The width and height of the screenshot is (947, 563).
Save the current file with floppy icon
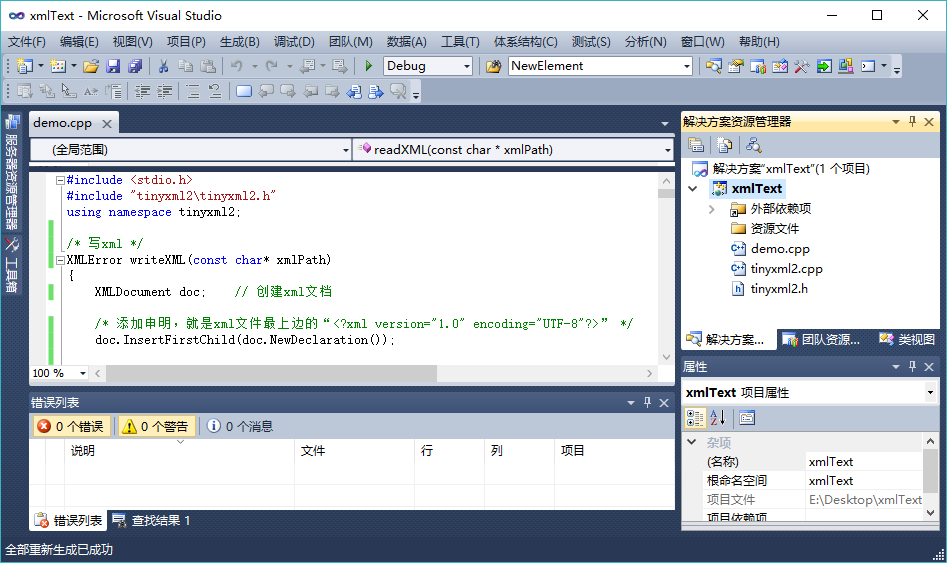tap(113, 66)
